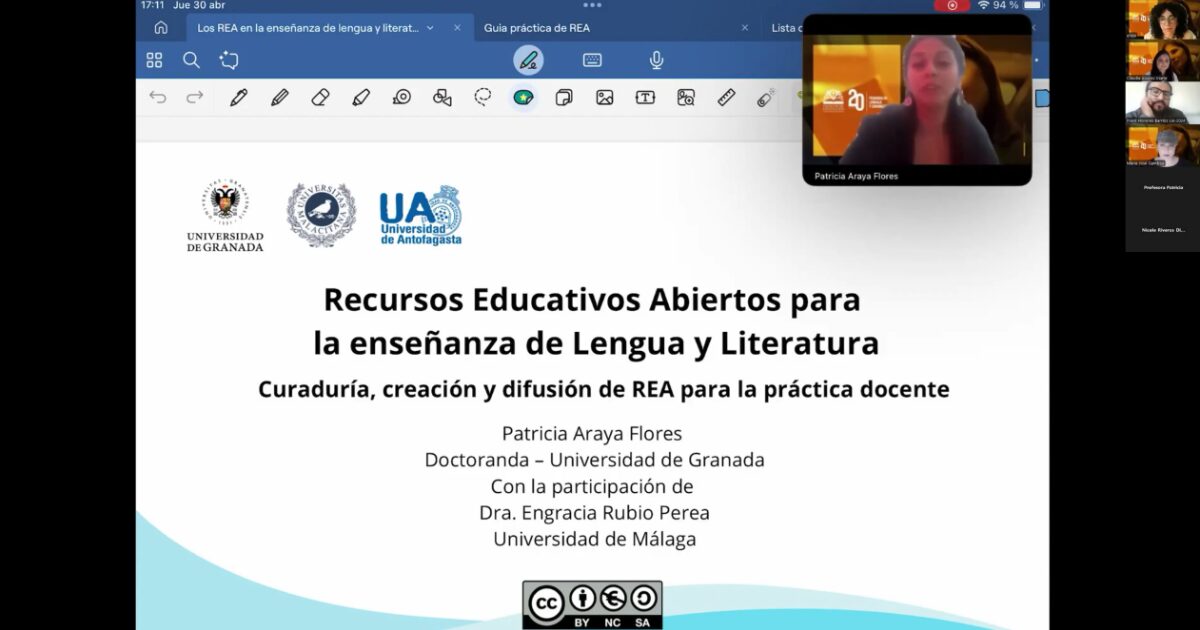This screenshot has height=630, width=1200.
Task: Select the Ruler tool
Action: tap(727, 97)
